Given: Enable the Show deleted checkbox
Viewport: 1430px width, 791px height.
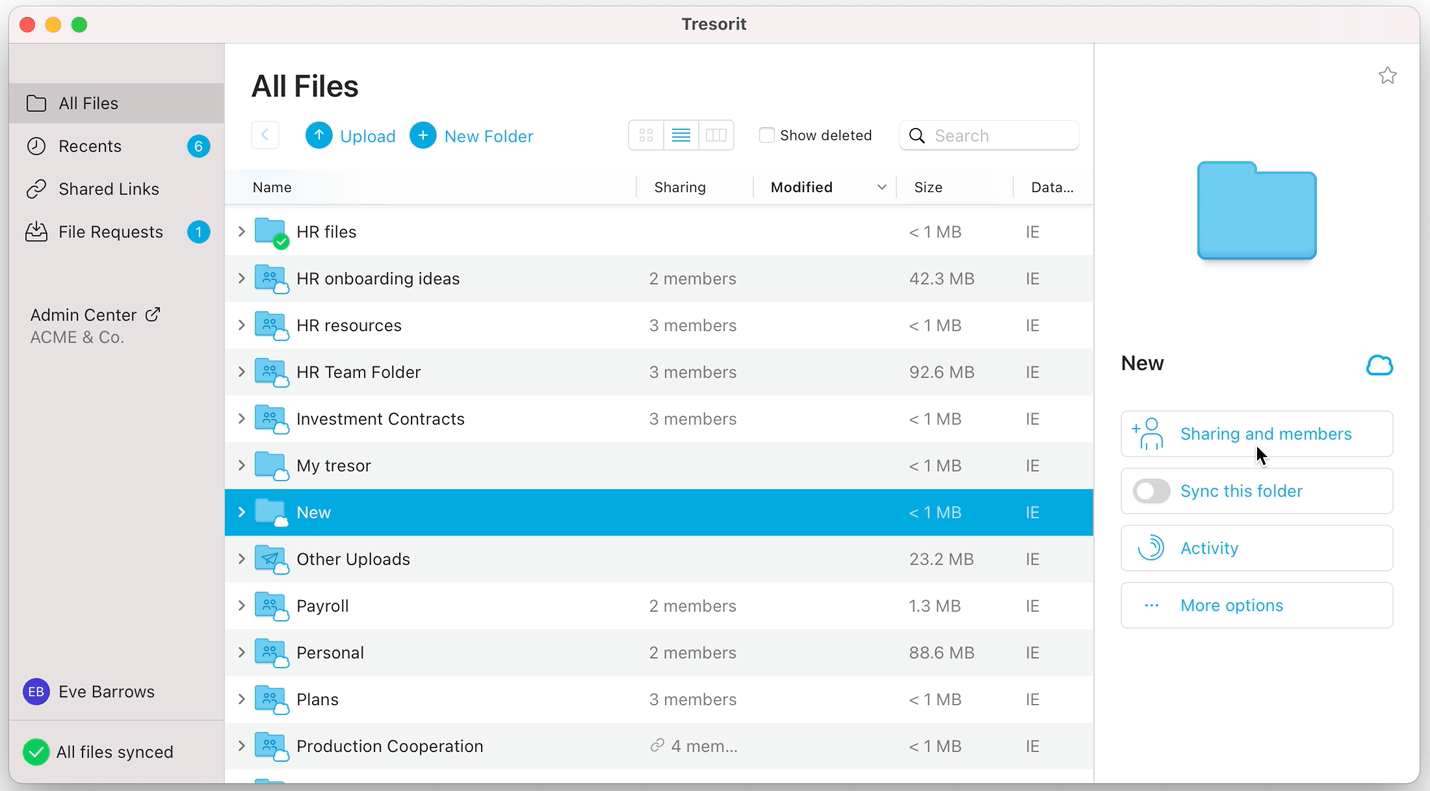Looking at the screenshot, I should coord(767,135).
